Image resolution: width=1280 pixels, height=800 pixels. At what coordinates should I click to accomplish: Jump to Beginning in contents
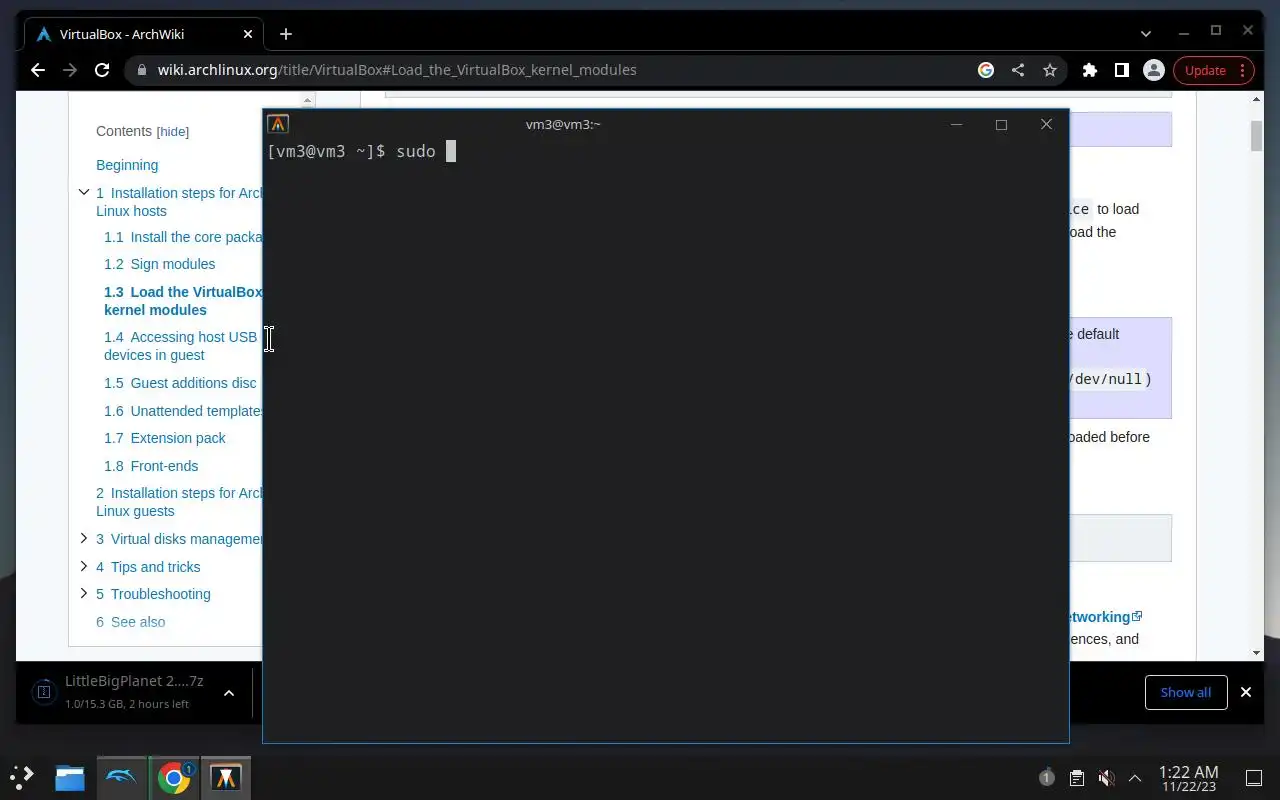point(127,165)
